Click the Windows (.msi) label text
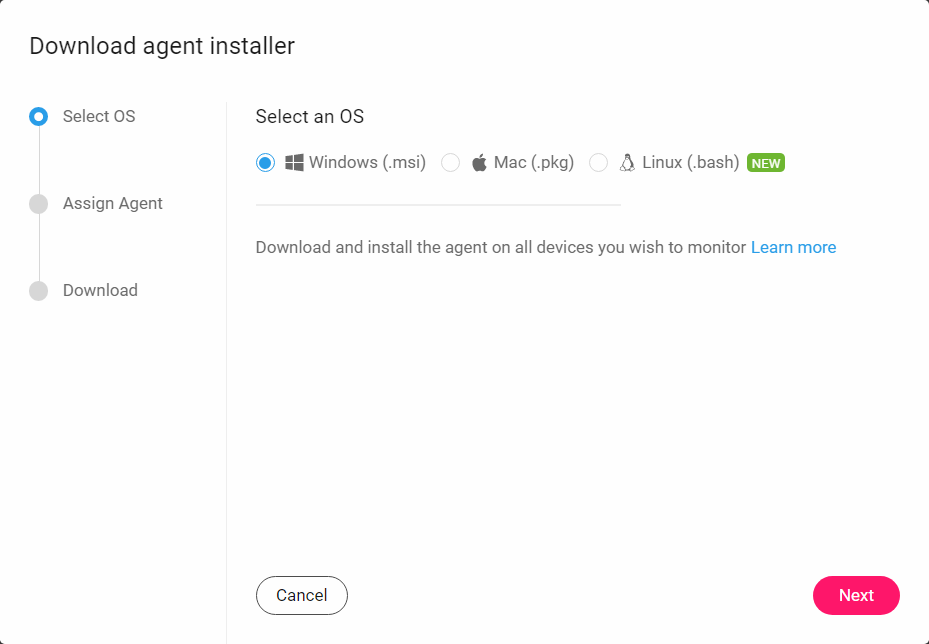The image size is (929, 644). click(368, 162)
